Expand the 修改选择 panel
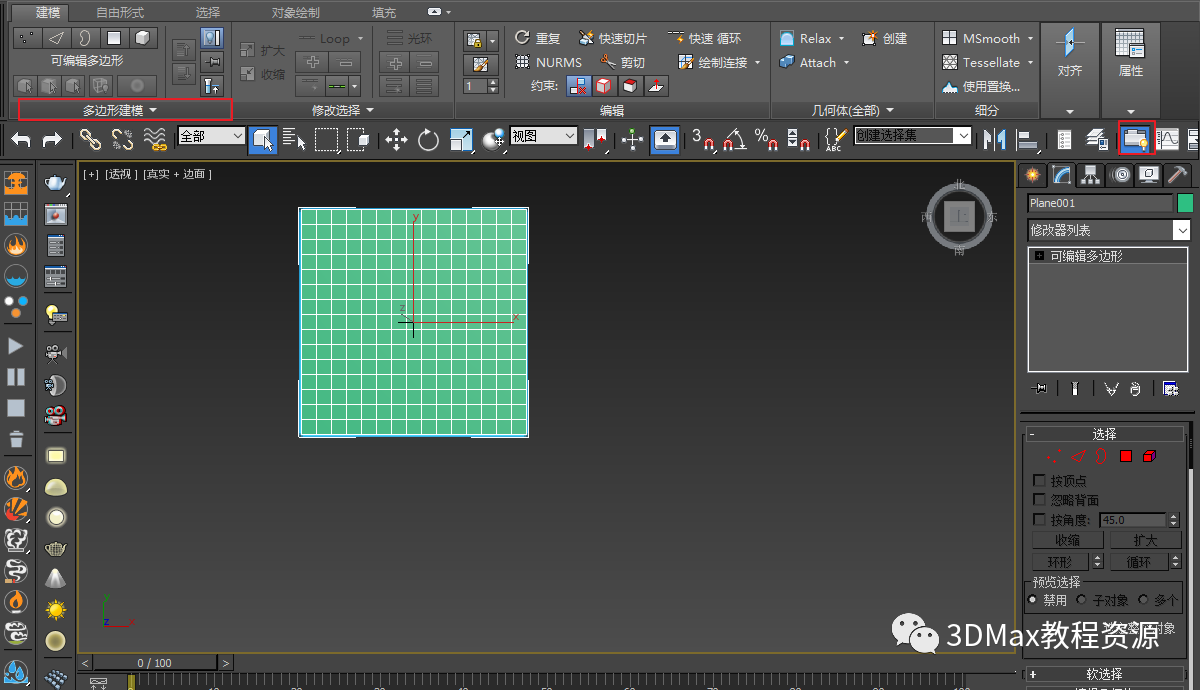Image resolution: width=1200 pixels, height=690 pixels. pyautogui.click(x=342, y=110)
